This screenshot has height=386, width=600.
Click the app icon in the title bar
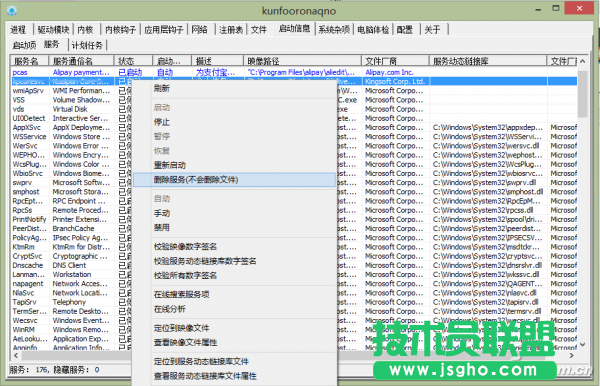click(x=11, y=10)
